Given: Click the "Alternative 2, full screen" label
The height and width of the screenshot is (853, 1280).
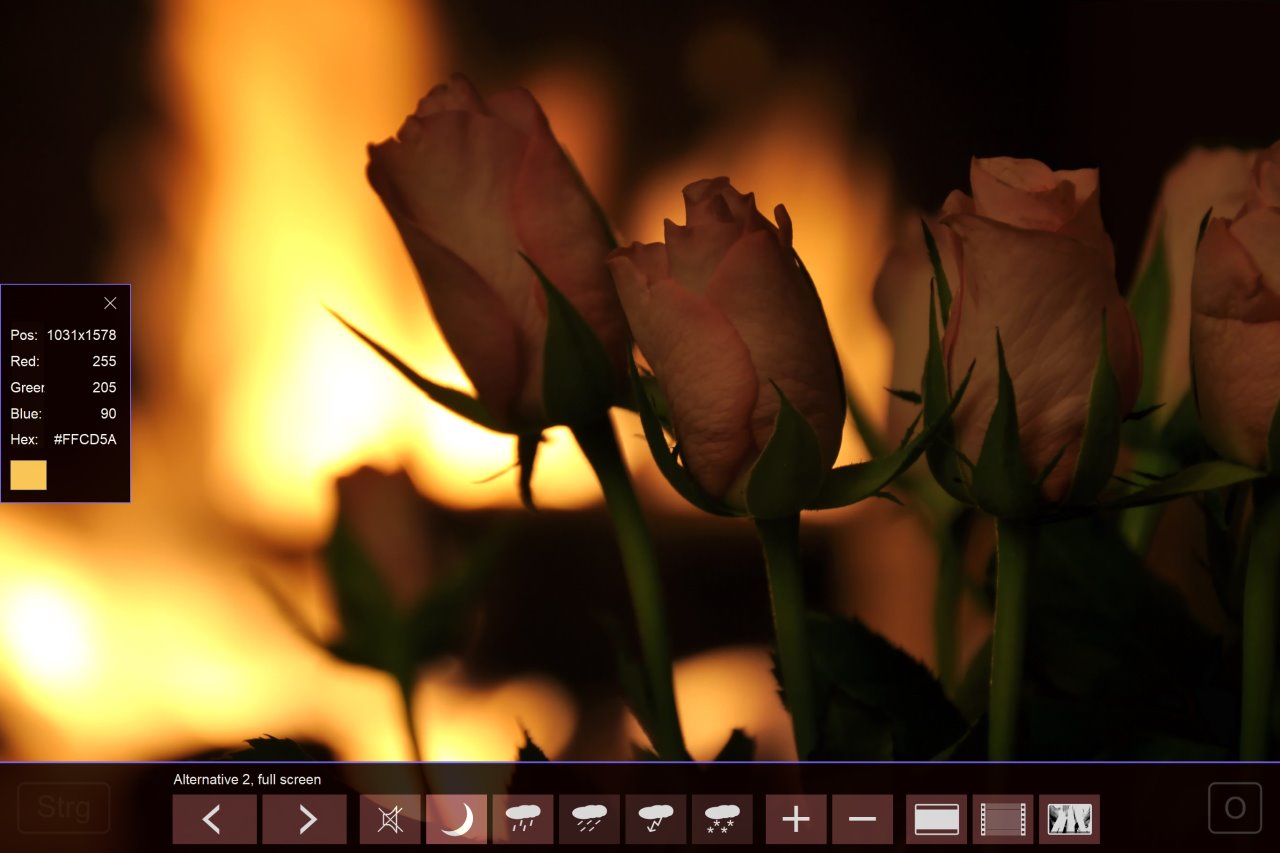Looking at the screenshot, I should (x=247, y=779).
